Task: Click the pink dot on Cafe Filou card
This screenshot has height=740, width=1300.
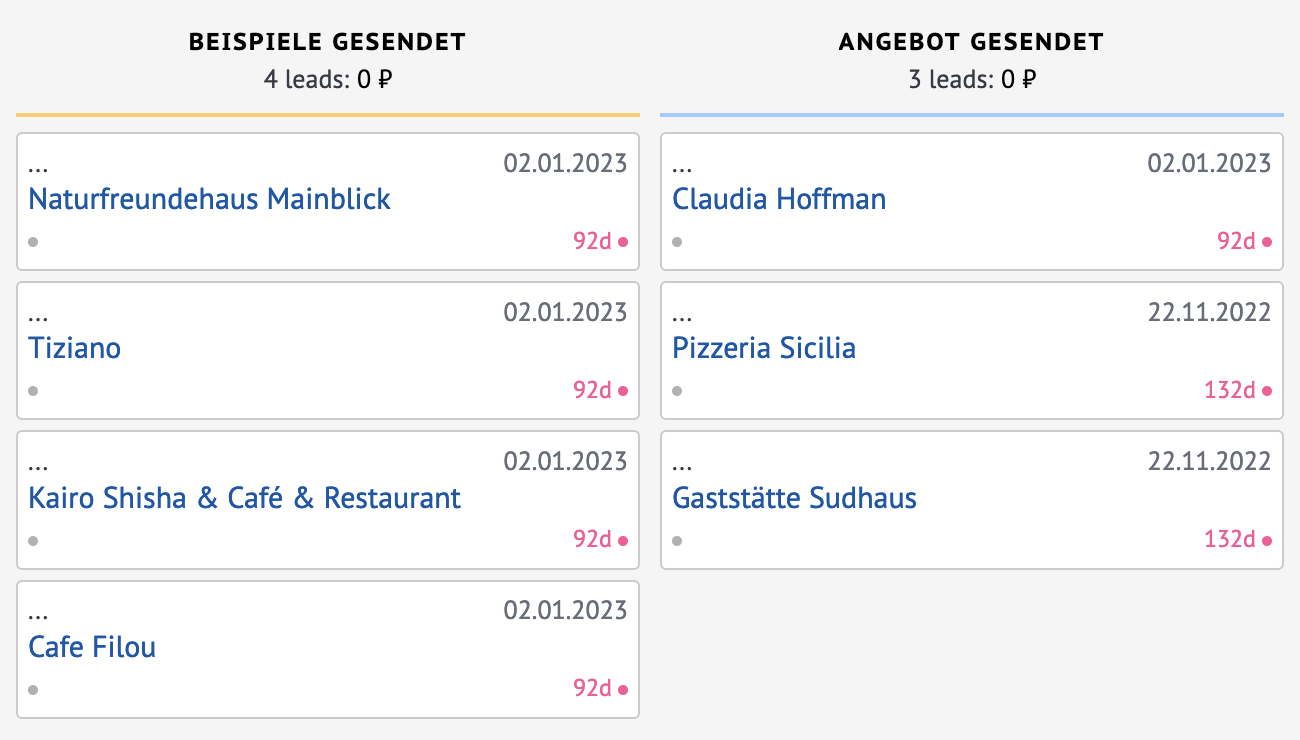Action: coord(623,690)
